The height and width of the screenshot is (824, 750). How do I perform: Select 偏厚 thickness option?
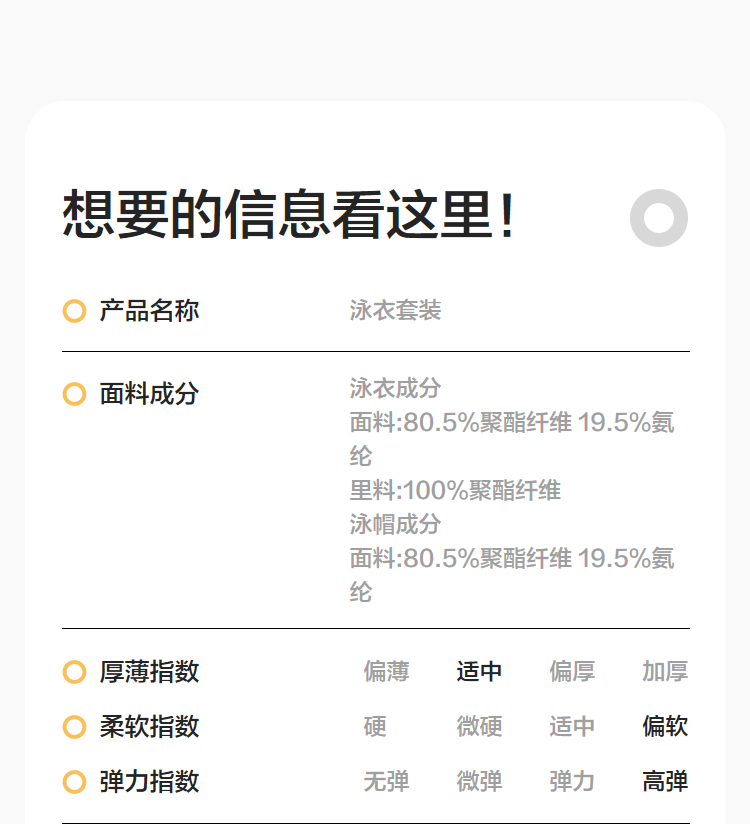(572, 672)
